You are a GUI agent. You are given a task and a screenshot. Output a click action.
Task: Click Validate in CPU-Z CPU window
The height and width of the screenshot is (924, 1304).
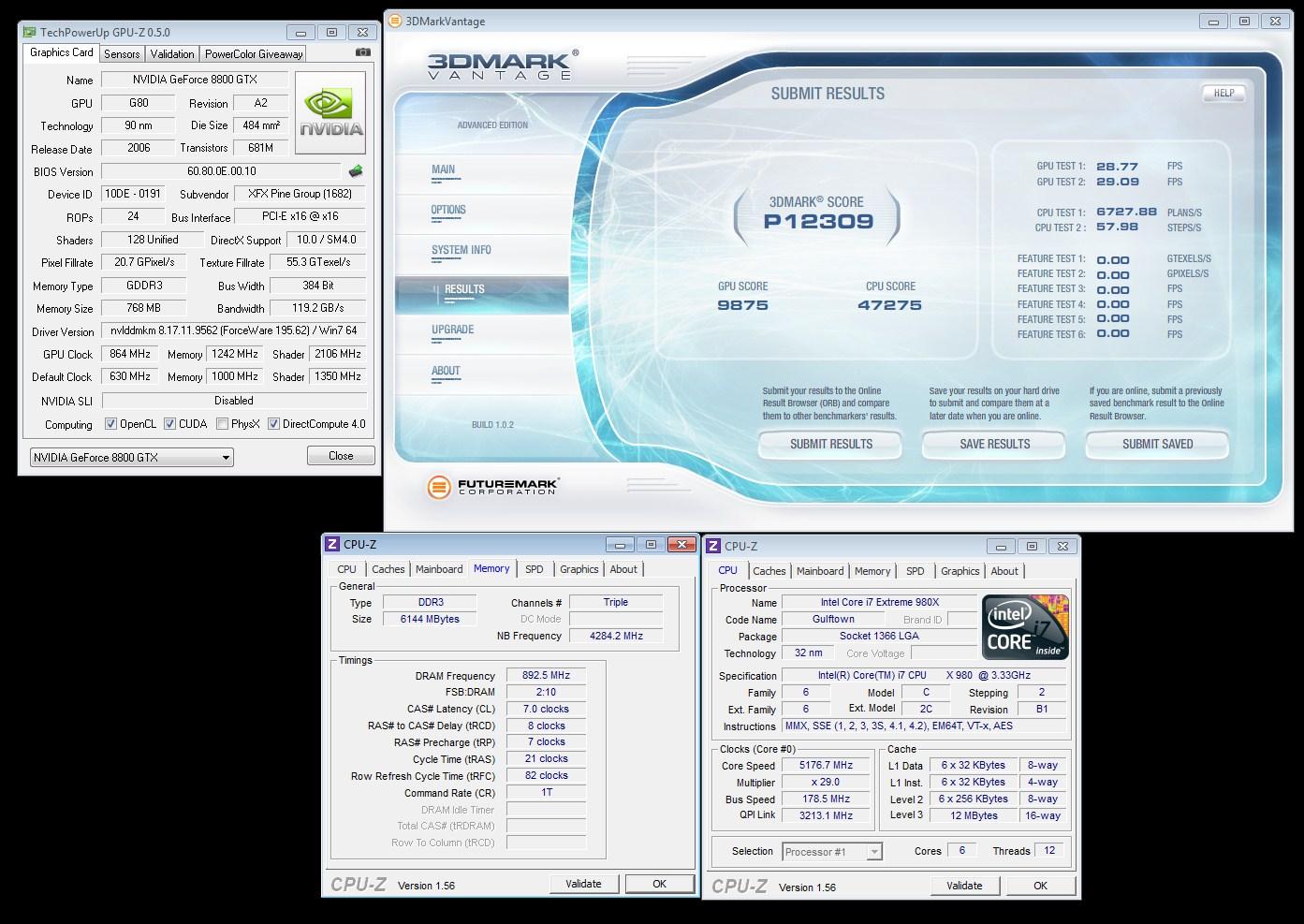964,886
